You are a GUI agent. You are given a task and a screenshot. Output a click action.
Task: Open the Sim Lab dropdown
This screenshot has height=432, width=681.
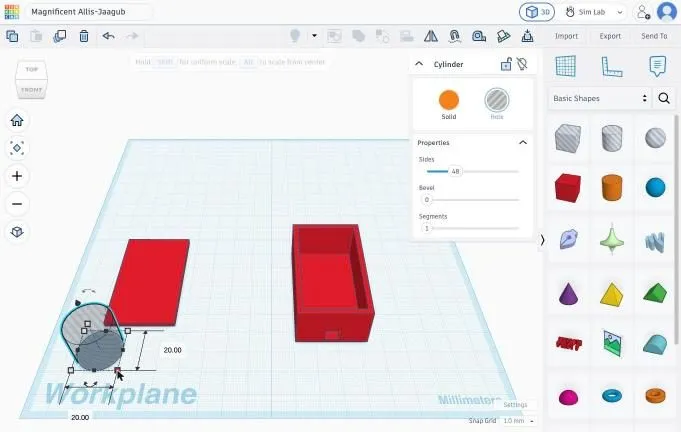(595, 12)
